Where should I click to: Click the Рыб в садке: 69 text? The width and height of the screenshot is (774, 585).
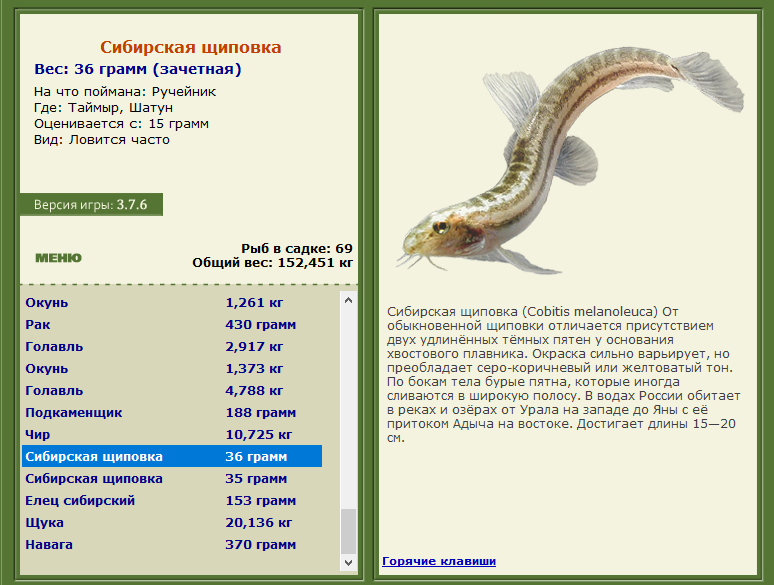[x=297, y=248]
